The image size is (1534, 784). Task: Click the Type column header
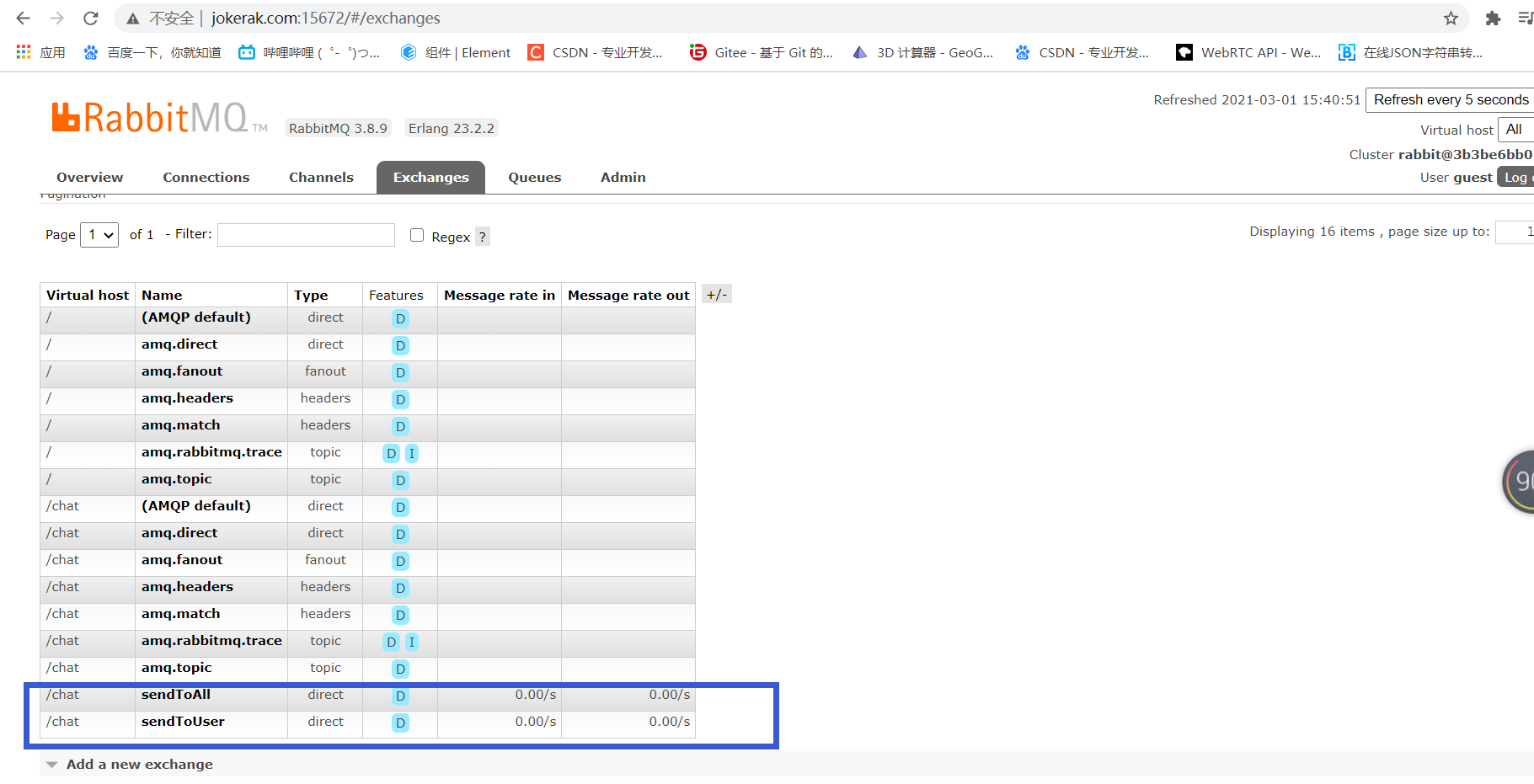pos(311,296)
